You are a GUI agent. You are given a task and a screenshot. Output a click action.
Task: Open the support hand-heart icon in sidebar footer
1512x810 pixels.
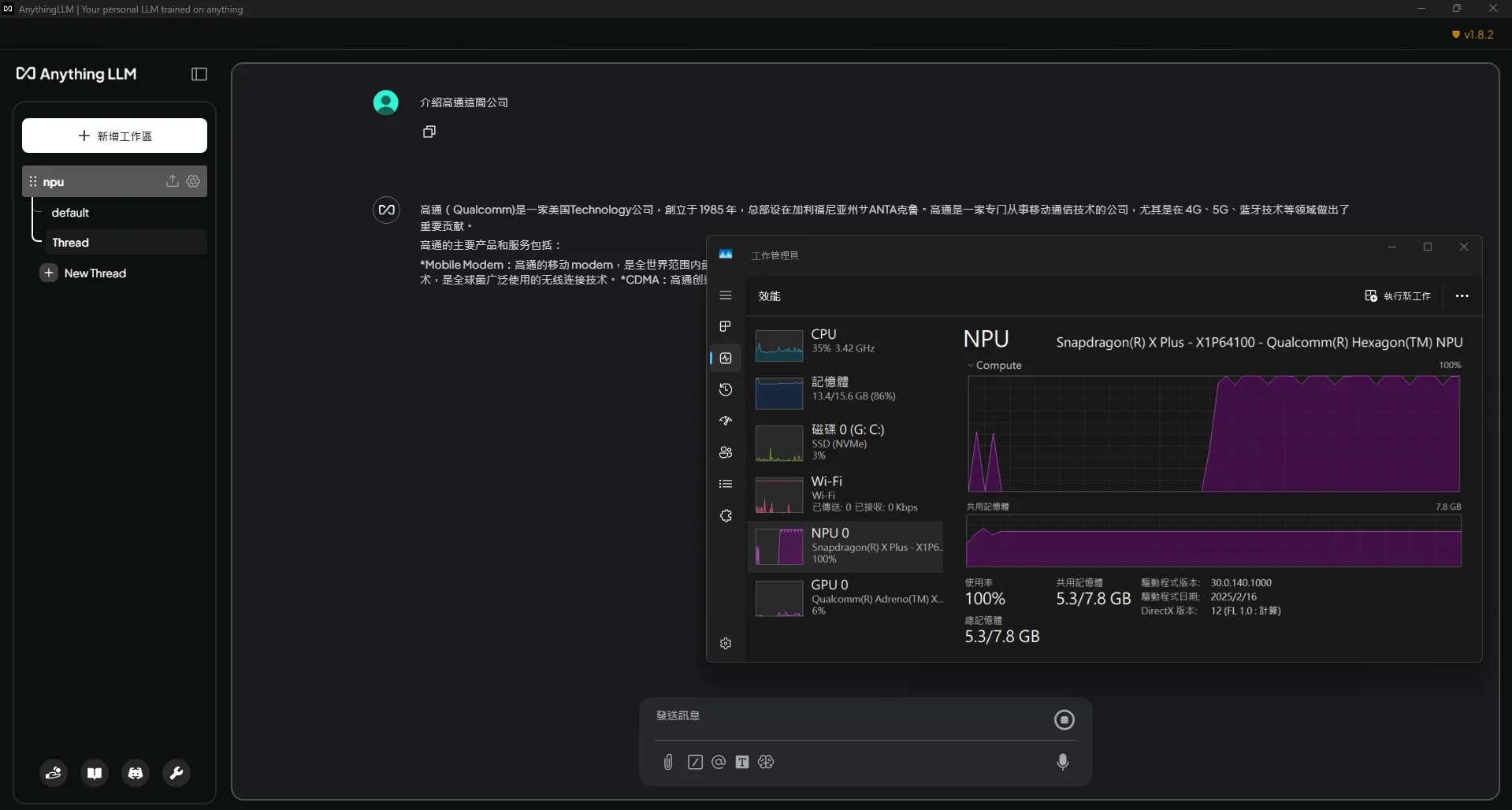[54, 773]
